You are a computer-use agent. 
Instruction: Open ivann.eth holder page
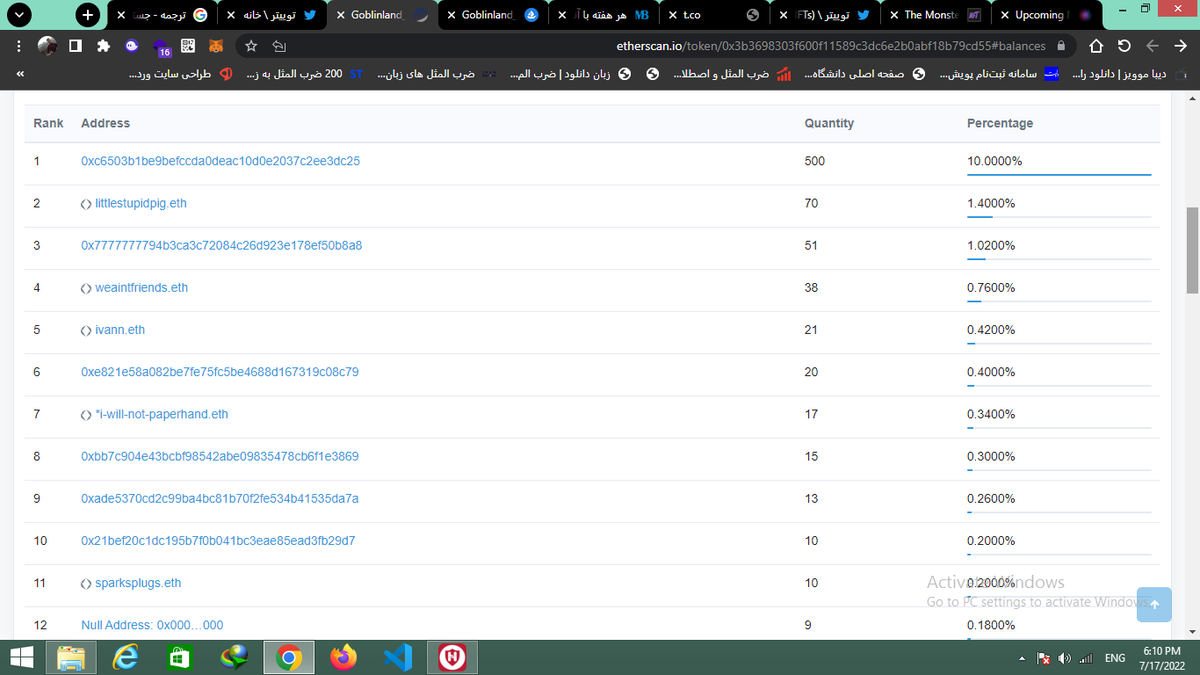click(119, 329)
